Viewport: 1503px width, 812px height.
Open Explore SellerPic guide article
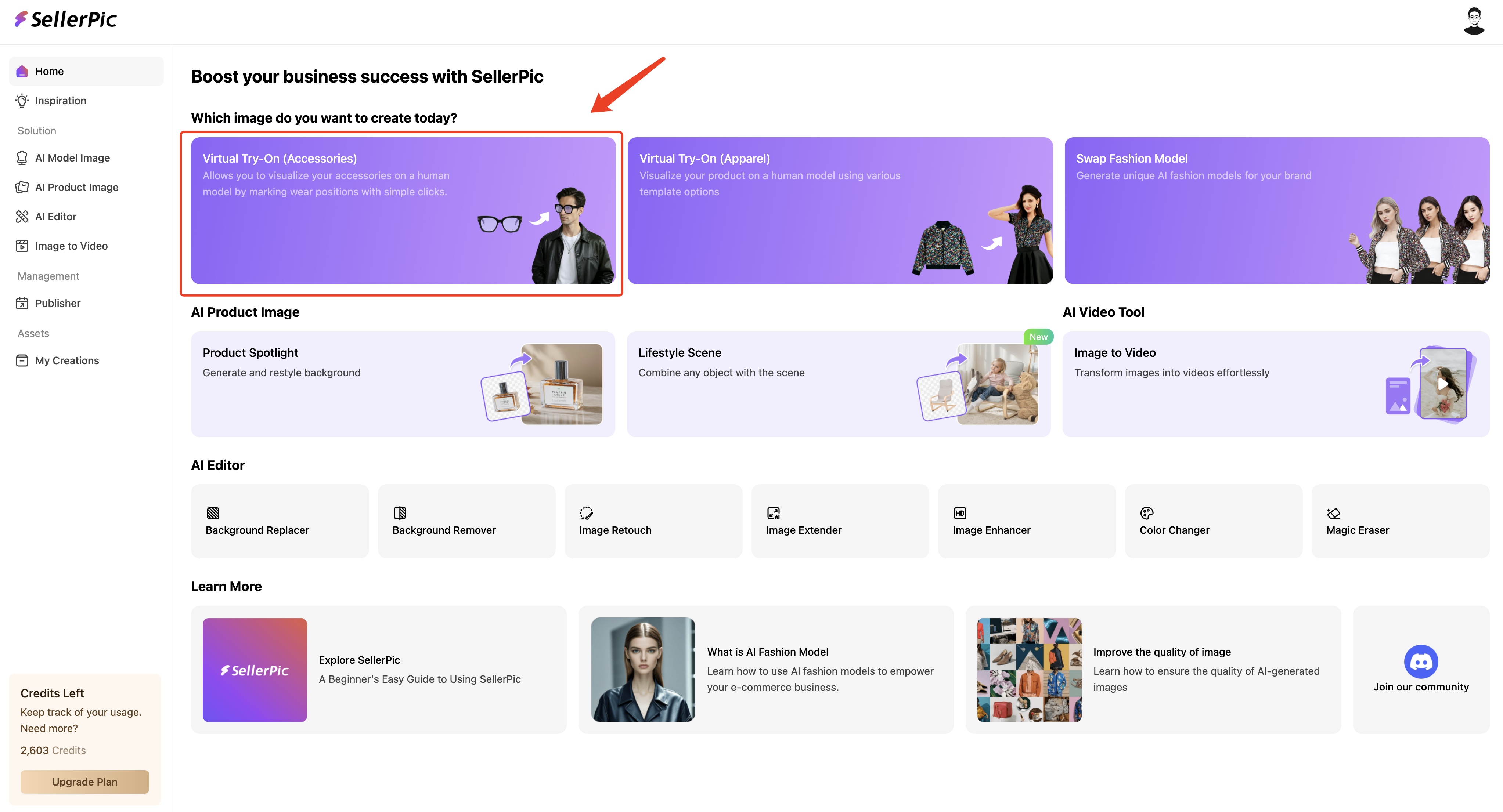click(x=379, y=670)
